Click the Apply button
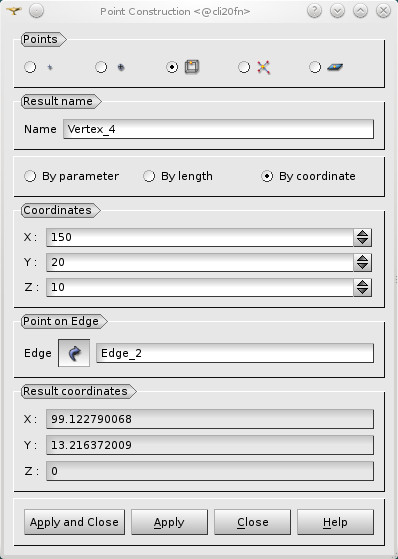Viewport: 398px width, 559px height. pyautogui.click(x=169, y=522)
